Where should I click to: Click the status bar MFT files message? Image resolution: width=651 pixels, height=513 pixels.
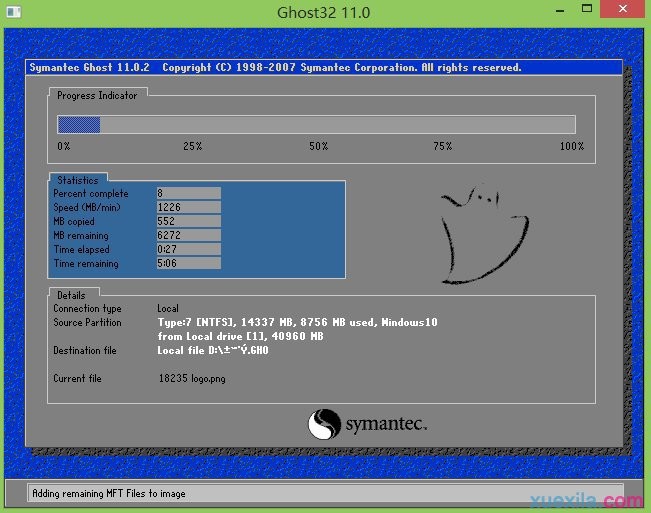[108, 493]
